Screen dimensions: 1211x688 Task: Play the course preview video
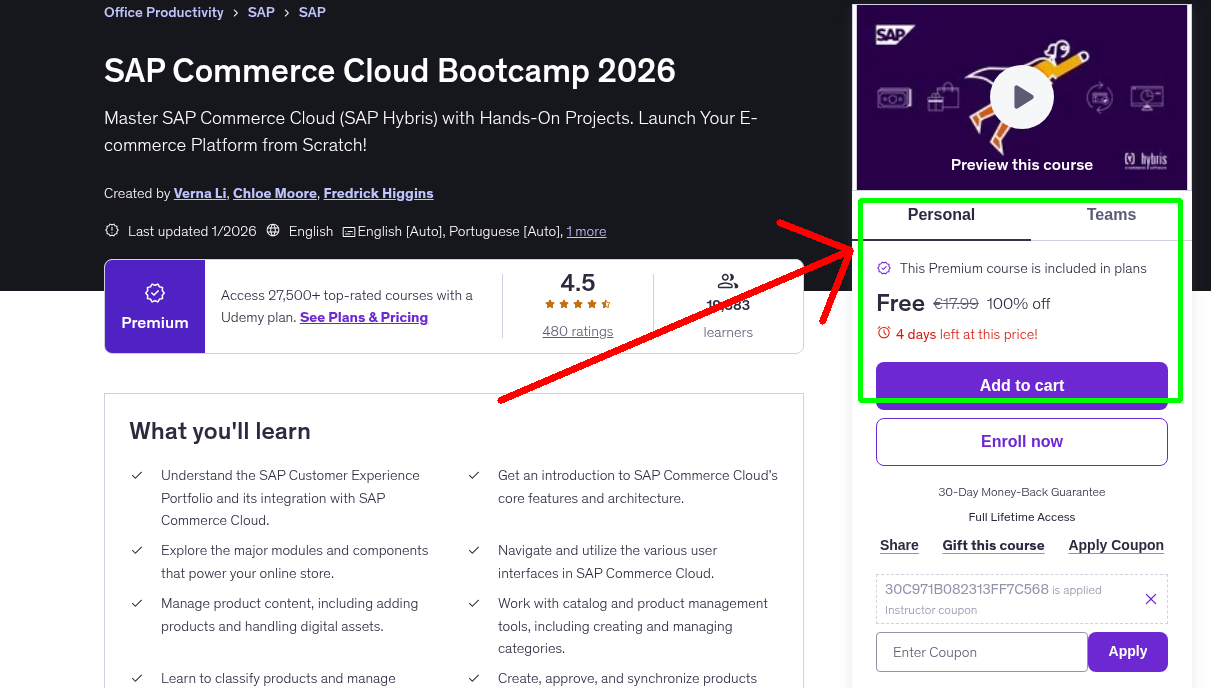point(1021,96)
